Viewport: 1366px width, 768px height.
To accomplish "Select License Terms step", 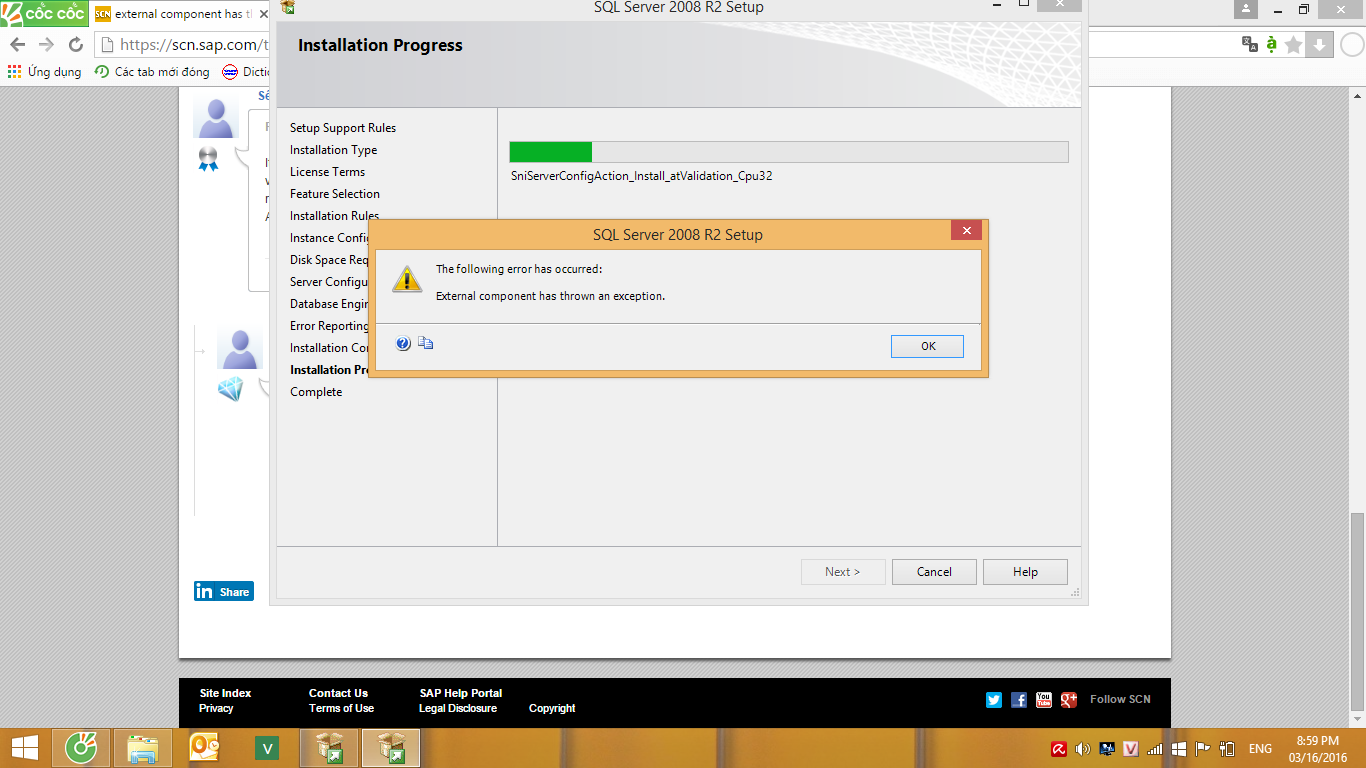I will coord(328,172).
